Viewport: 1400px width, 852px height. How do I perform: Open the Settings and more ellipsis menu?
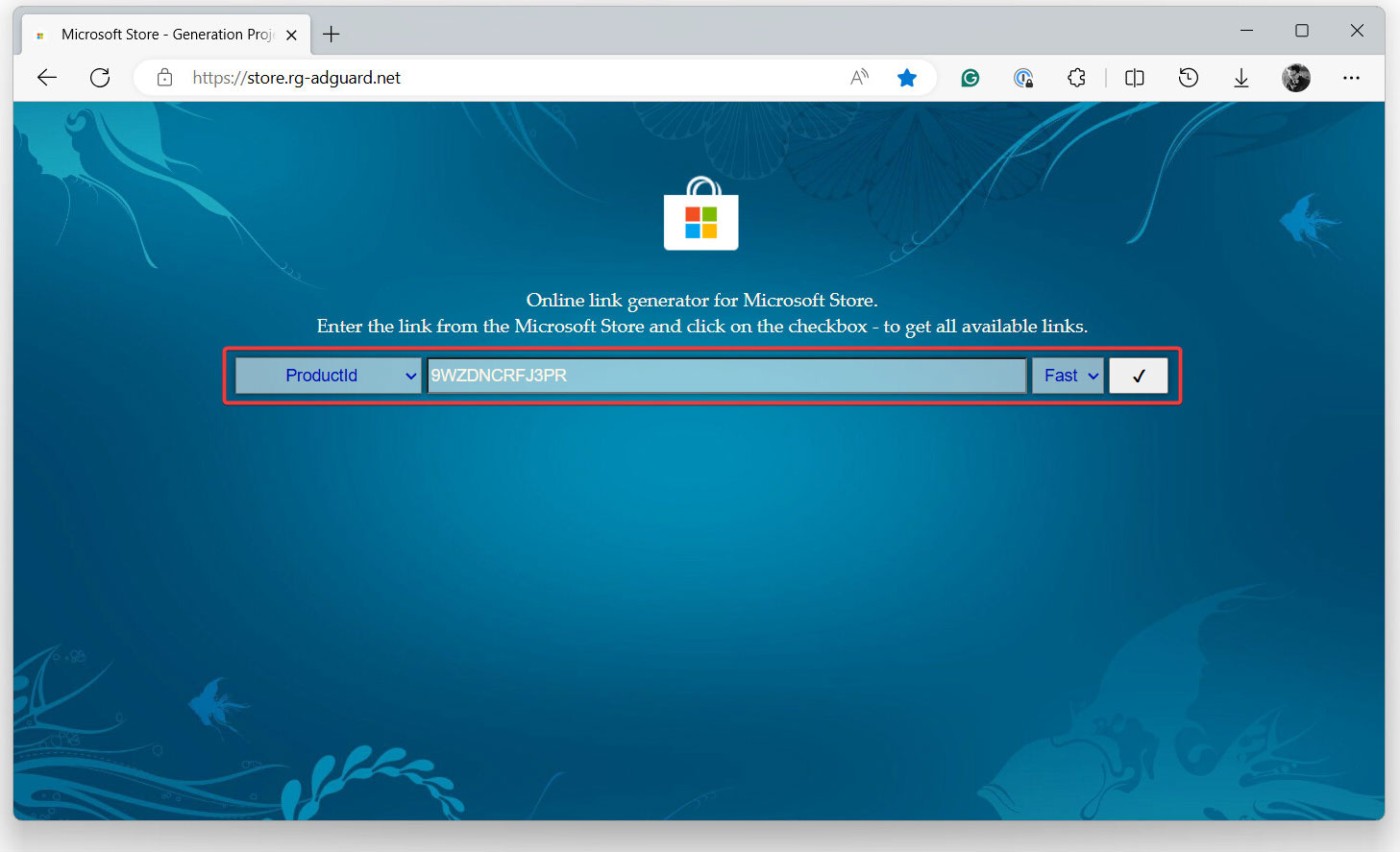[x=1351, y=78]
